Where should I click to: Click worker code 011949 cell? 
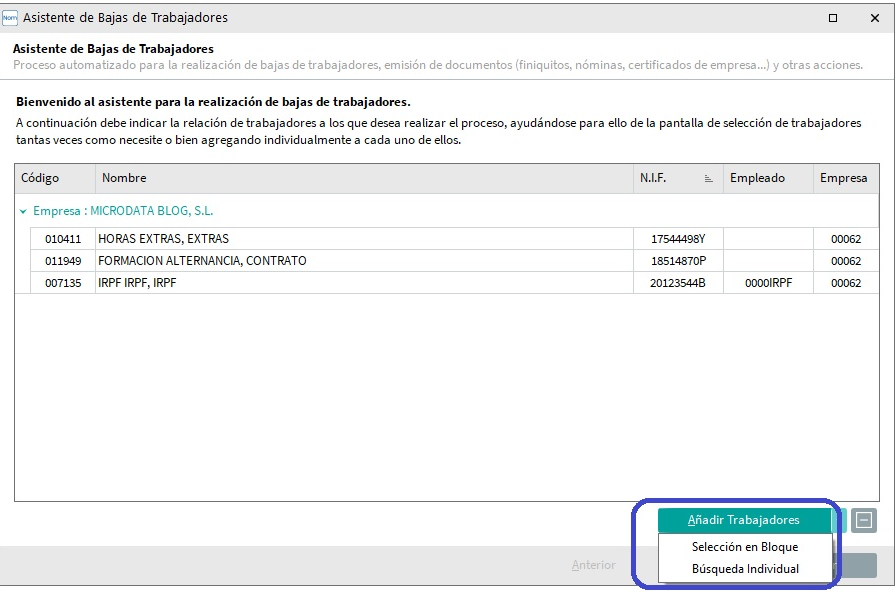63,261
